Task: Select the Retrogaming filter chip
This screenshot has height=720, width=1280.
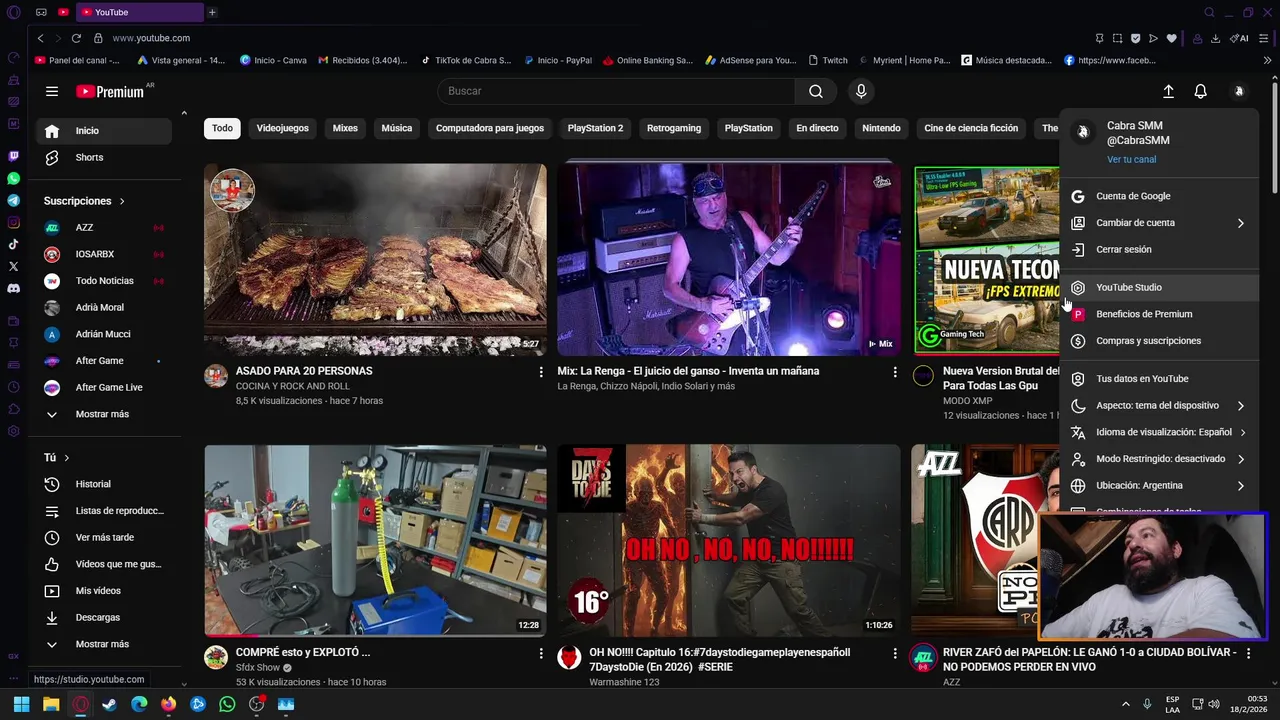Action: tap(674, 128)
